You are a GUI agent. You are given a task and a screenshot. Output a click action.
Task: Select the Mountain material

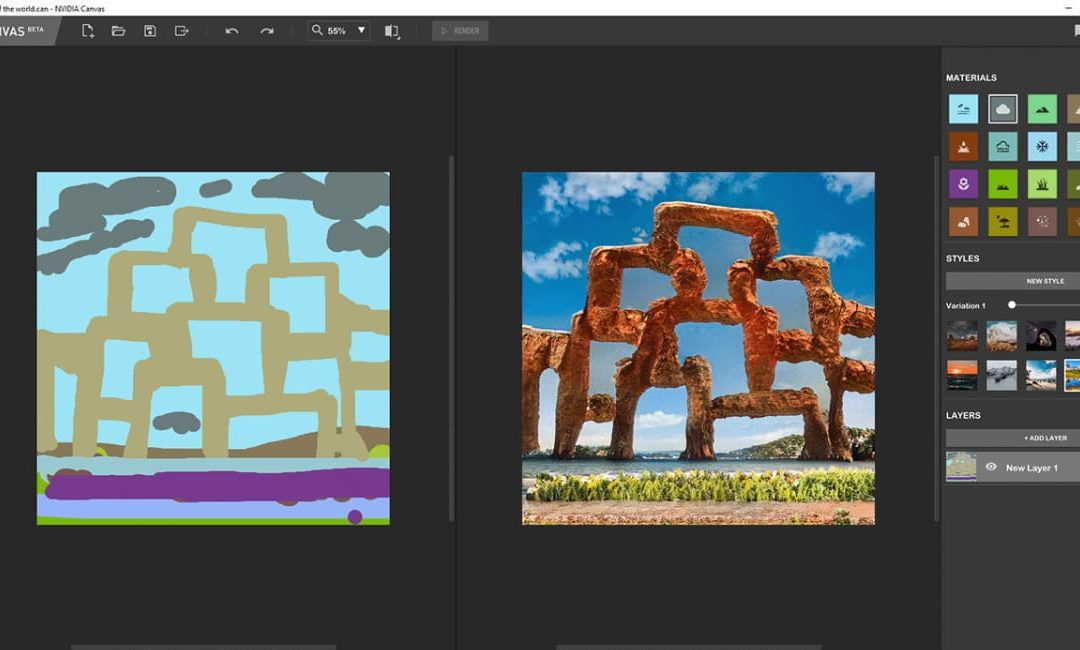click(x=1042, y=110)
